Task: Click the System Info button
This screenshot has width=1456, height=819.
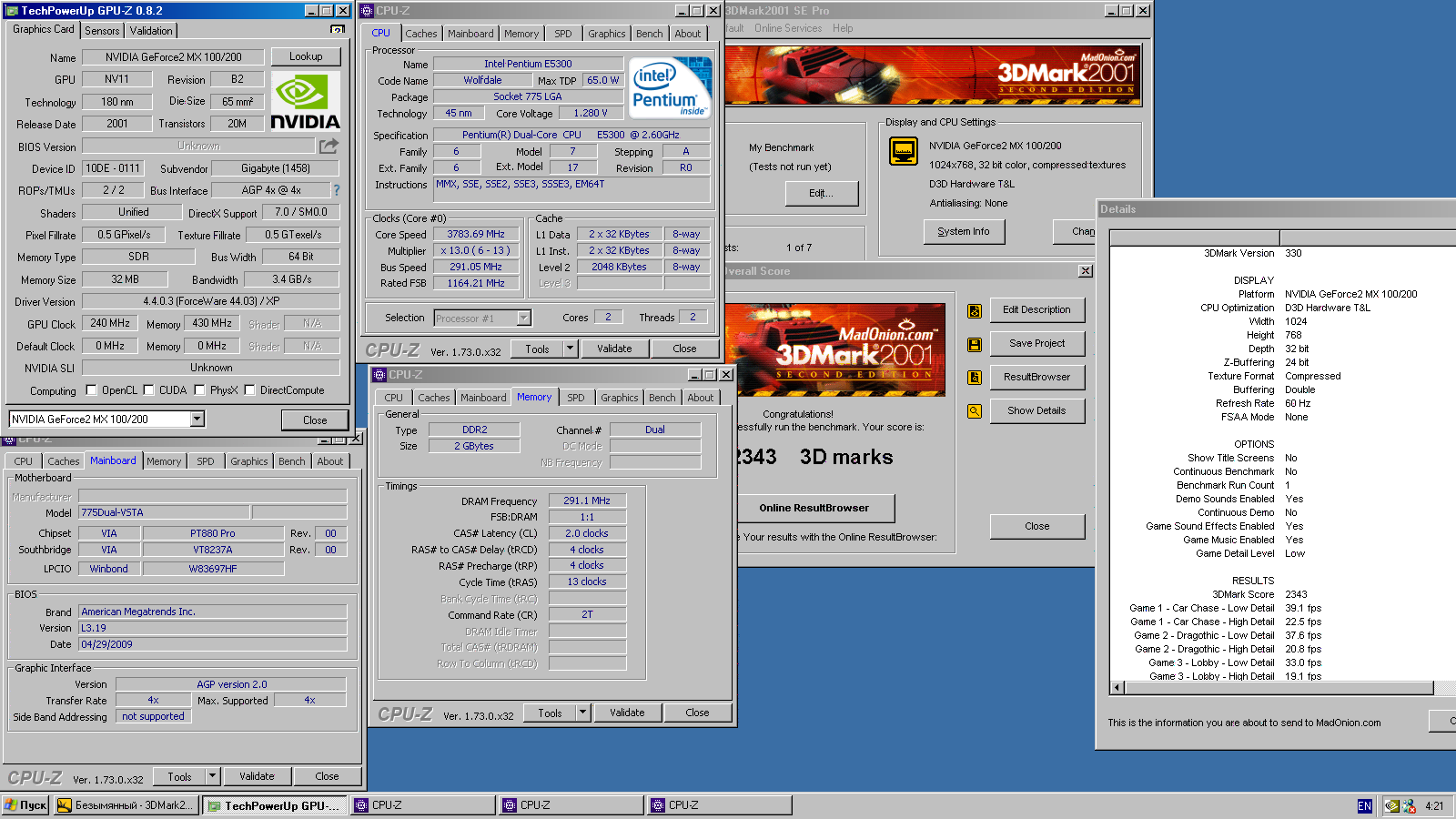Action: (964, 232)
